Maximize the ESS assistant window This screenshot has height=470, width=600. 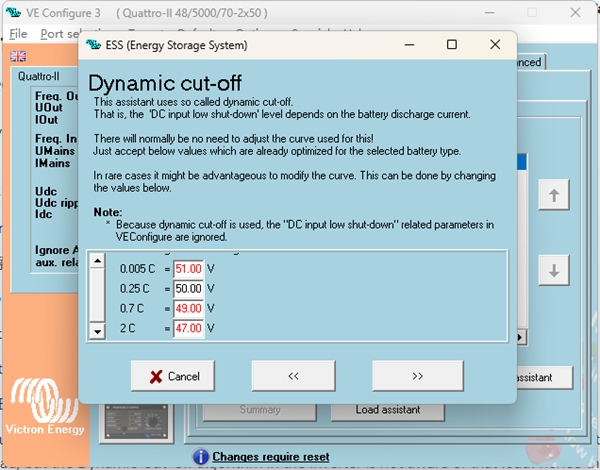452,45
